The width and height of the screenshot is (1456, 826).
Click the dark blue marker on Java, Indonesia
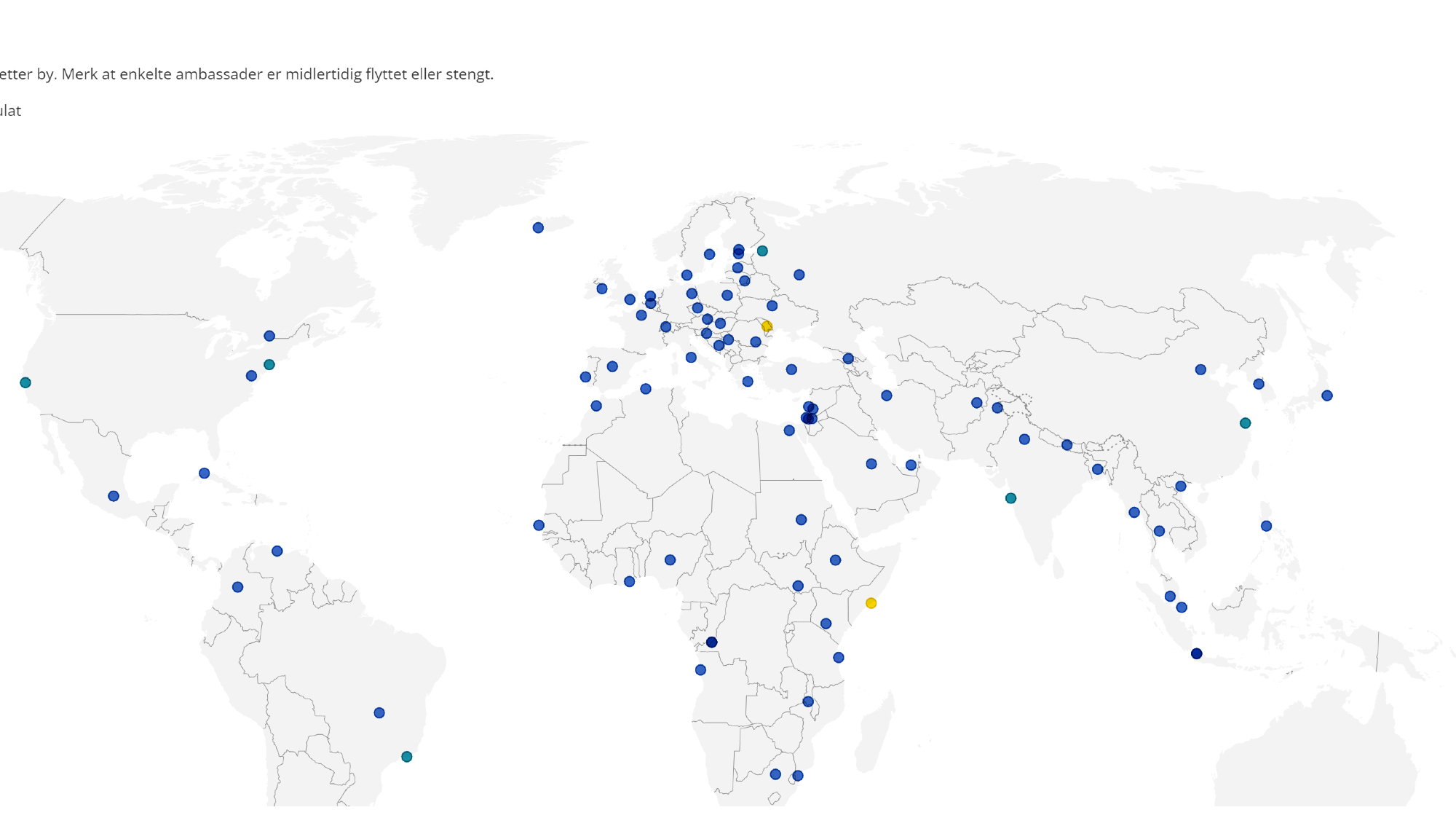point(1196,653)
